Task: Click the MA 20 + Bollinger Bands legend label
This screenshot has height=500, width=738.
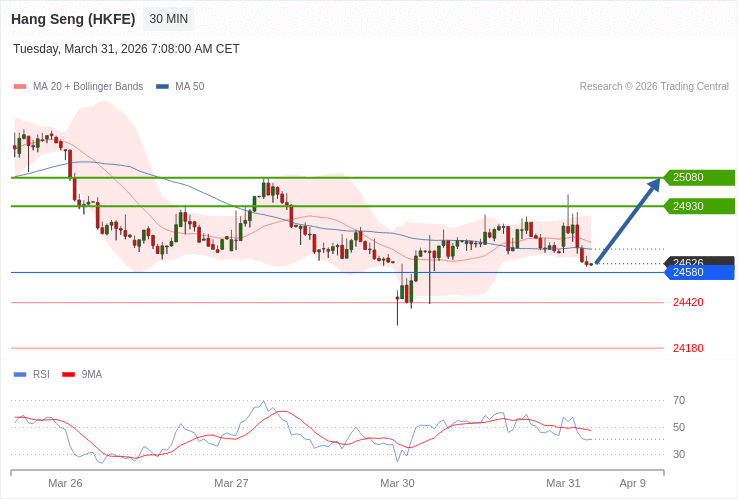Action: tap(88, 87)
